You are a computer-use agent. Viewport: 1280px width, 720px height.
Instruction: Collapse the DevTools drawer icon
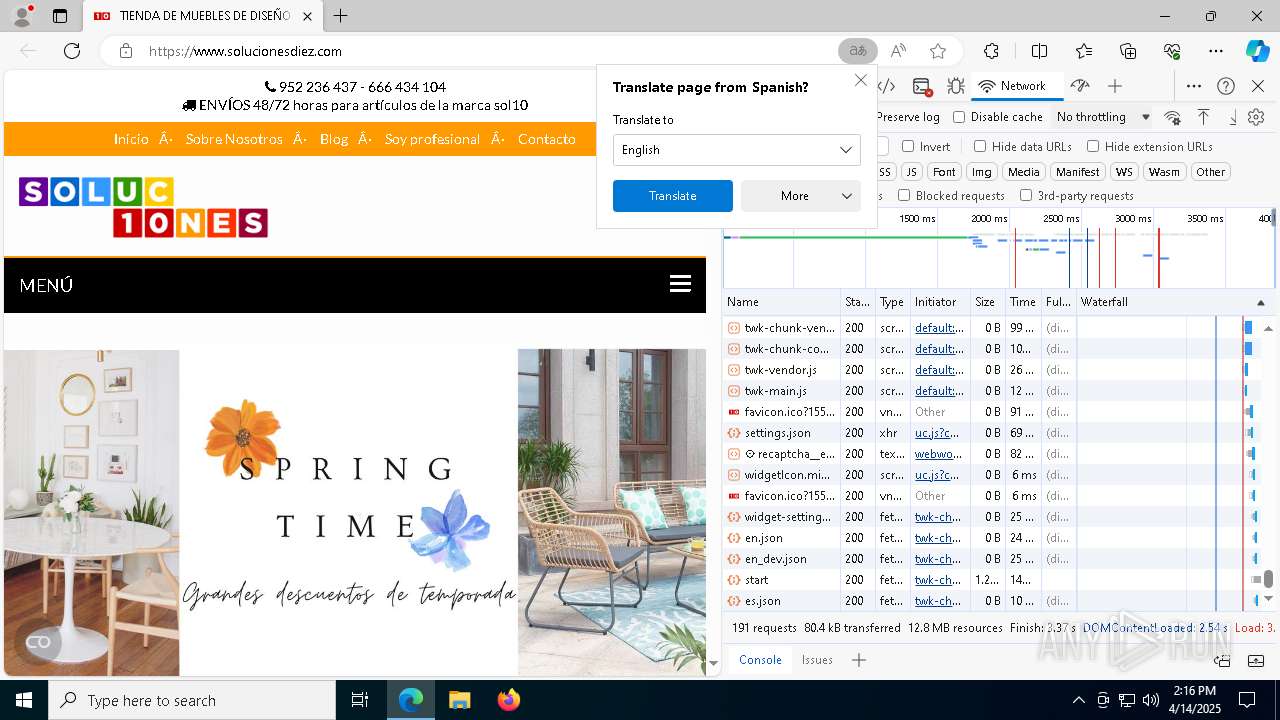tap(1256, 660)
